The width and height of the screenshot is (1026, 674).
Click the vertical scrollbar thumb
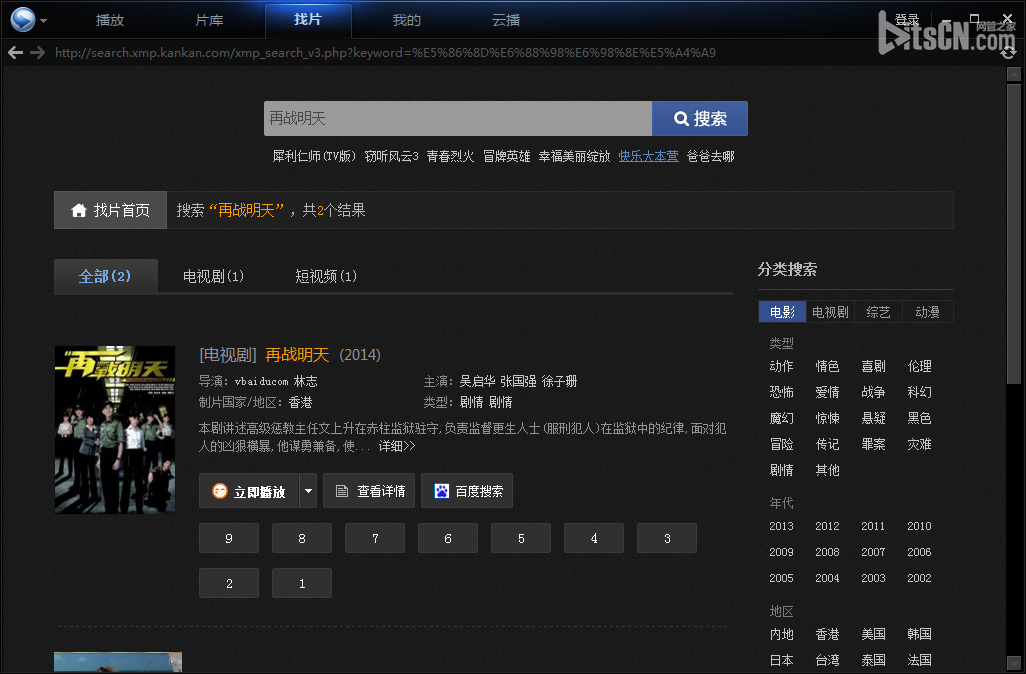tap(1013, 232)
